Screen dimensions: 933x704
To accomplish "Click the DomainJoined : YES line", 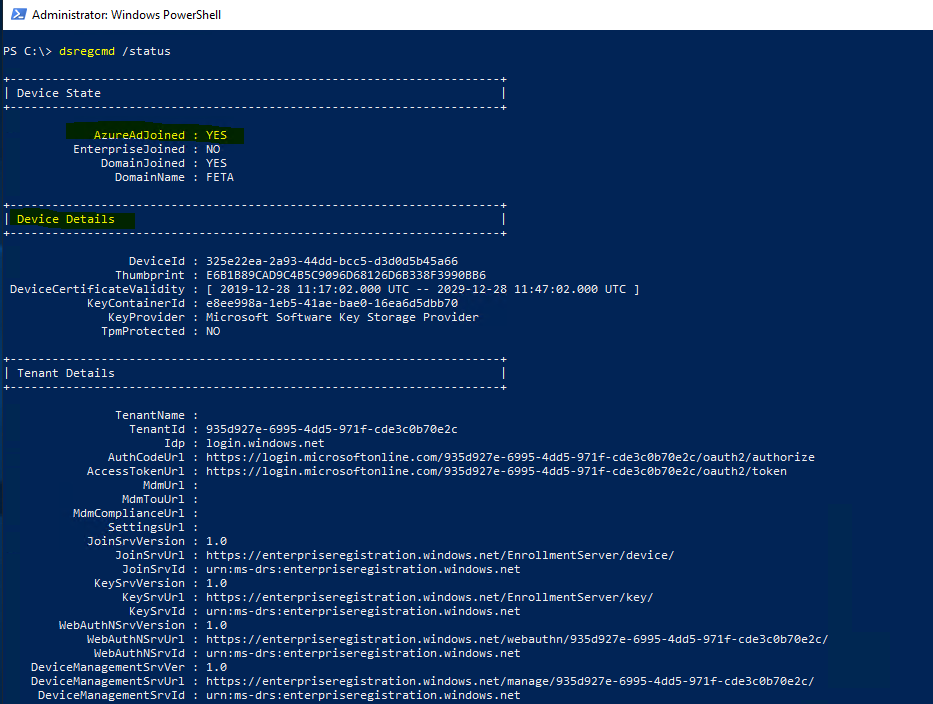I will tap(164, 163).
